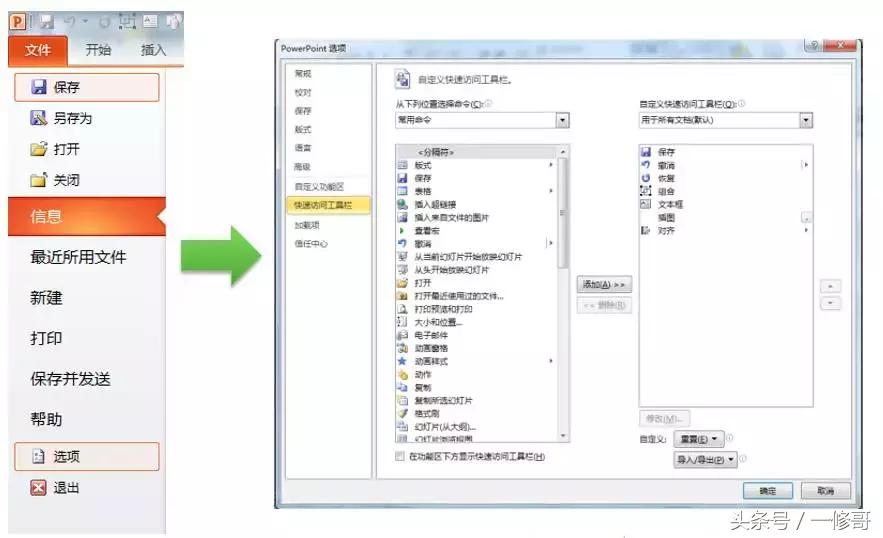The width and height of the screenshot is (883, 538).
Task: Open 常规 category in the options sidebar
Action: pos(303,74)
